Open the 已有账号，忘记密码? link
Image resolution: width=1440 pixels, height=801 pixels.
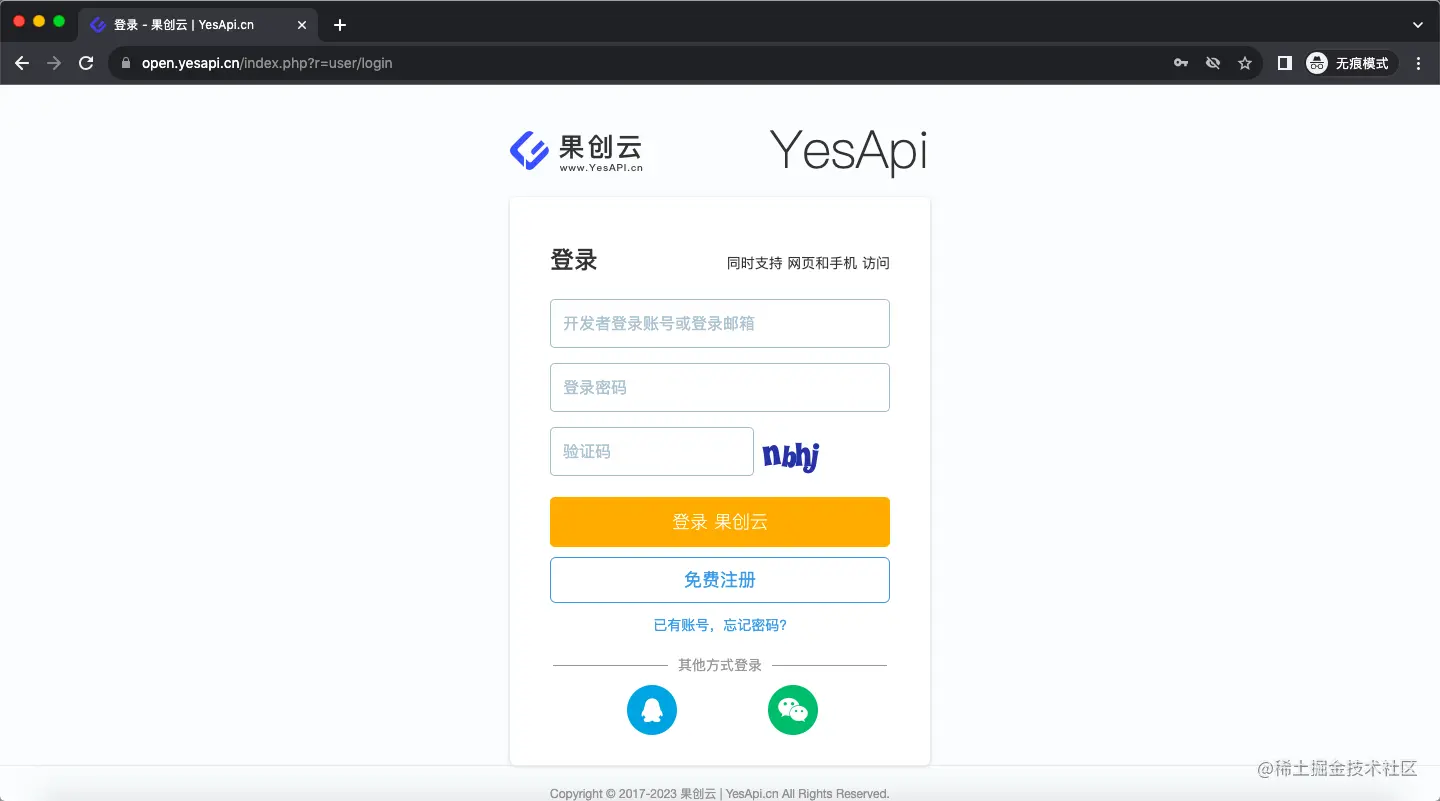point(720,625)
